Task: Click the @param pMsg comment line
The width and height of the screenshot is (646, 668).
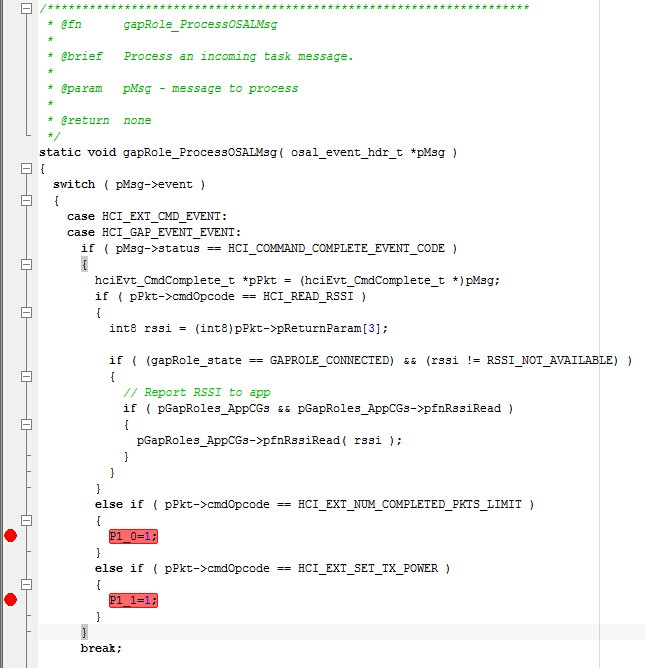Action: pyautogui.click(x=173, y=88)
